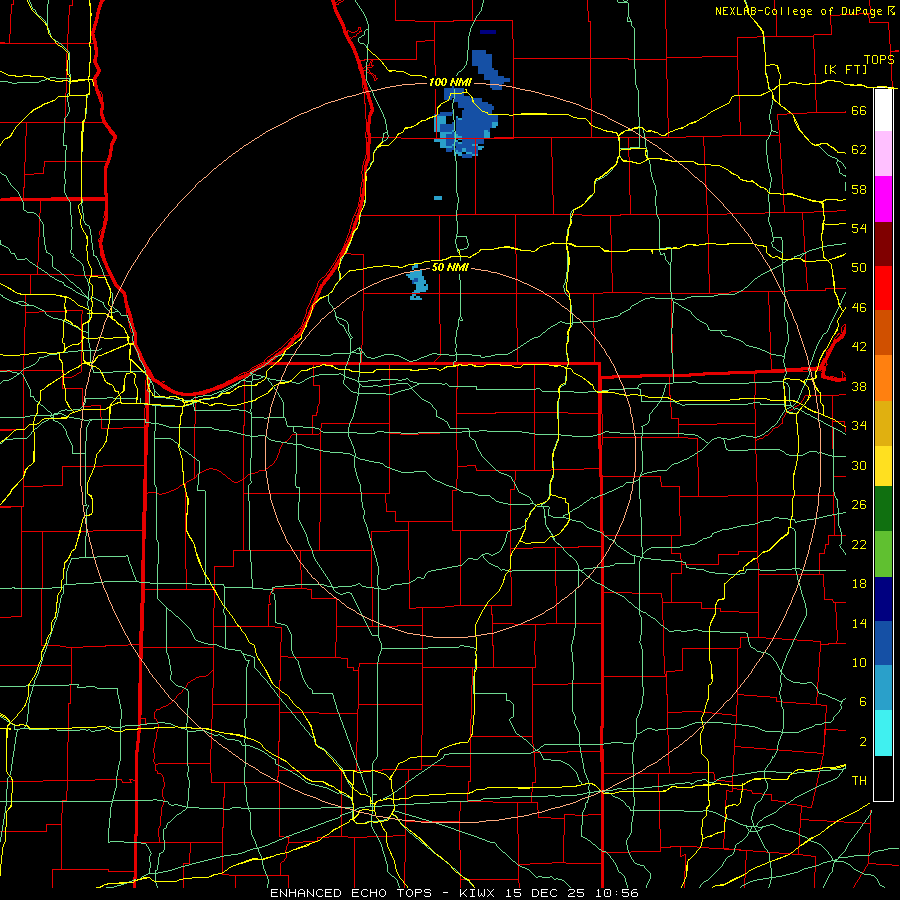Pick the dark orange swatch beside 42
Screen dimensions: 900x900
[x=883, y=333]
